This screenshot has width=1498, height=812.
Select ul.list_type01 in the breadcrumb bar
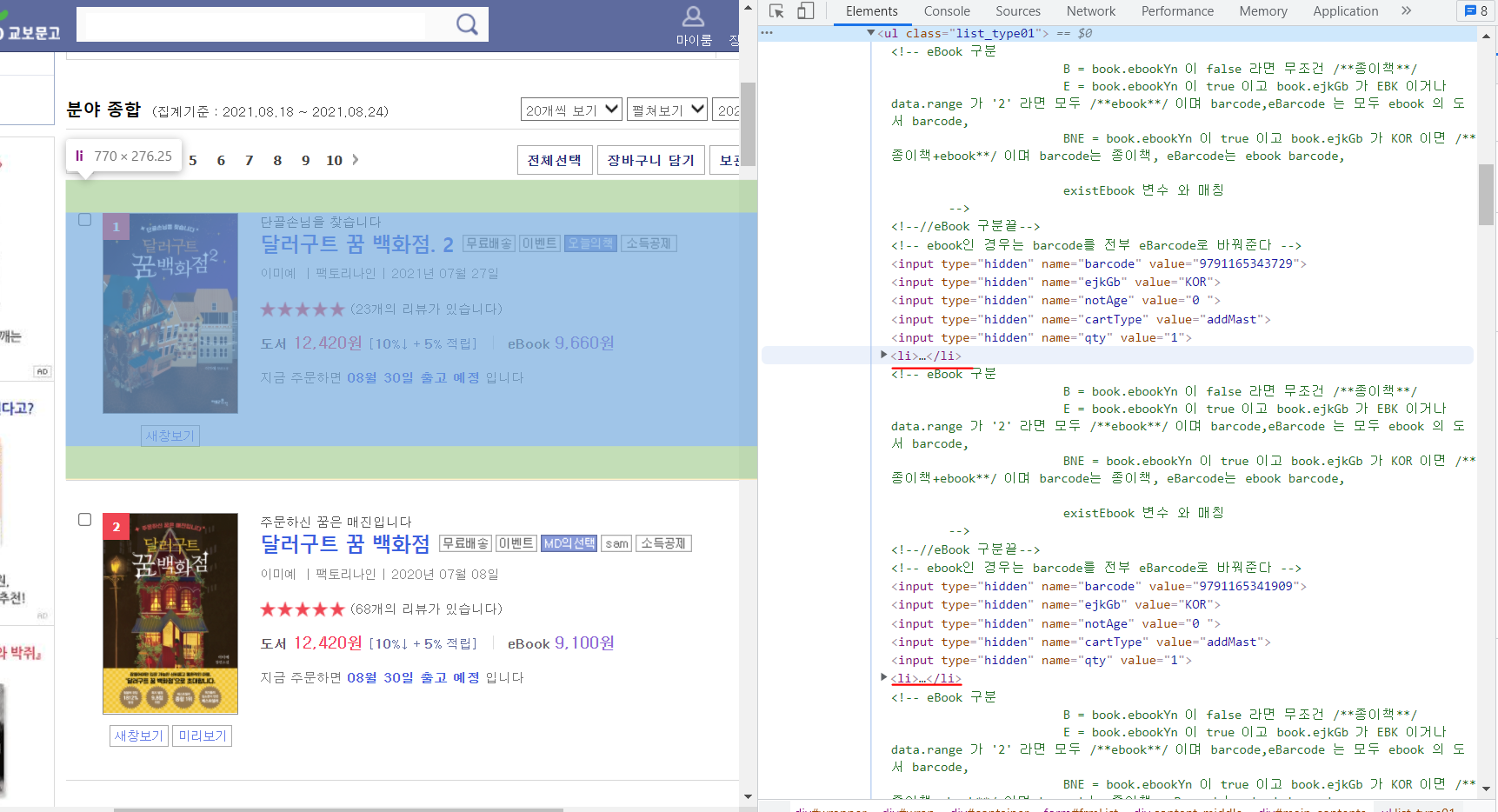[x=1417, y=809]
